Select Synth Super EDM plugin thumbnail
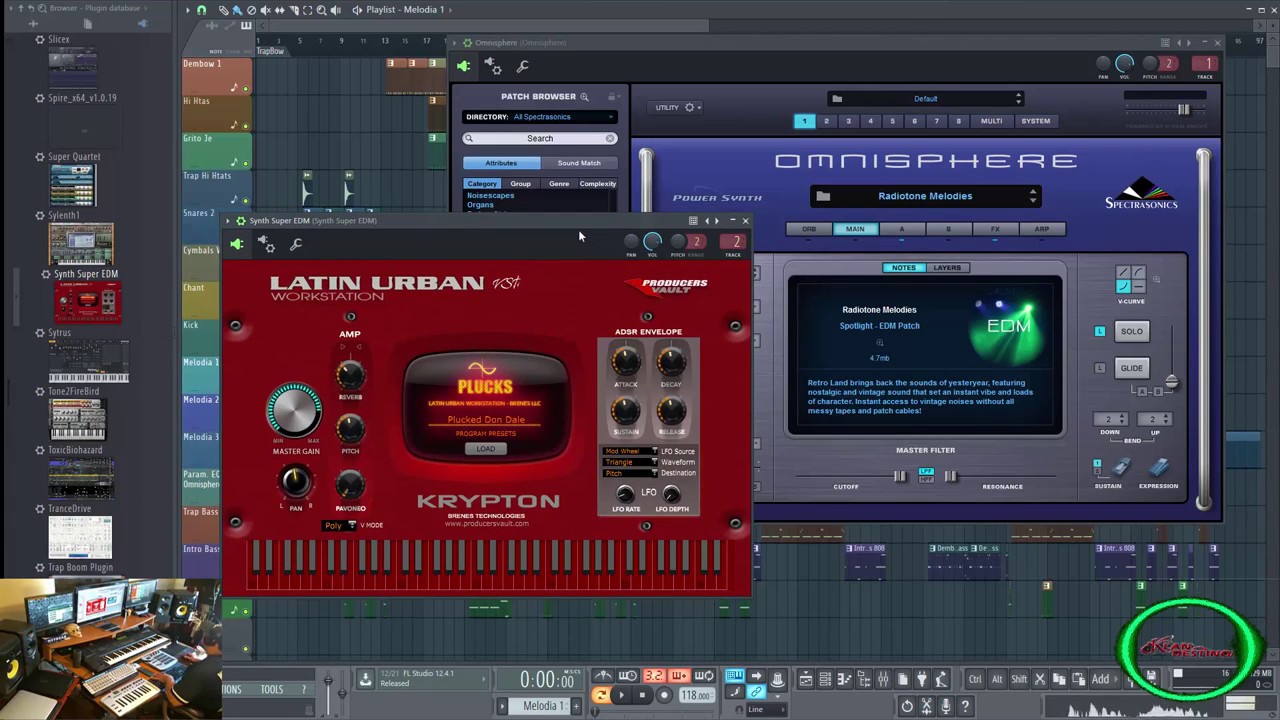 click(x=89, y=302)
